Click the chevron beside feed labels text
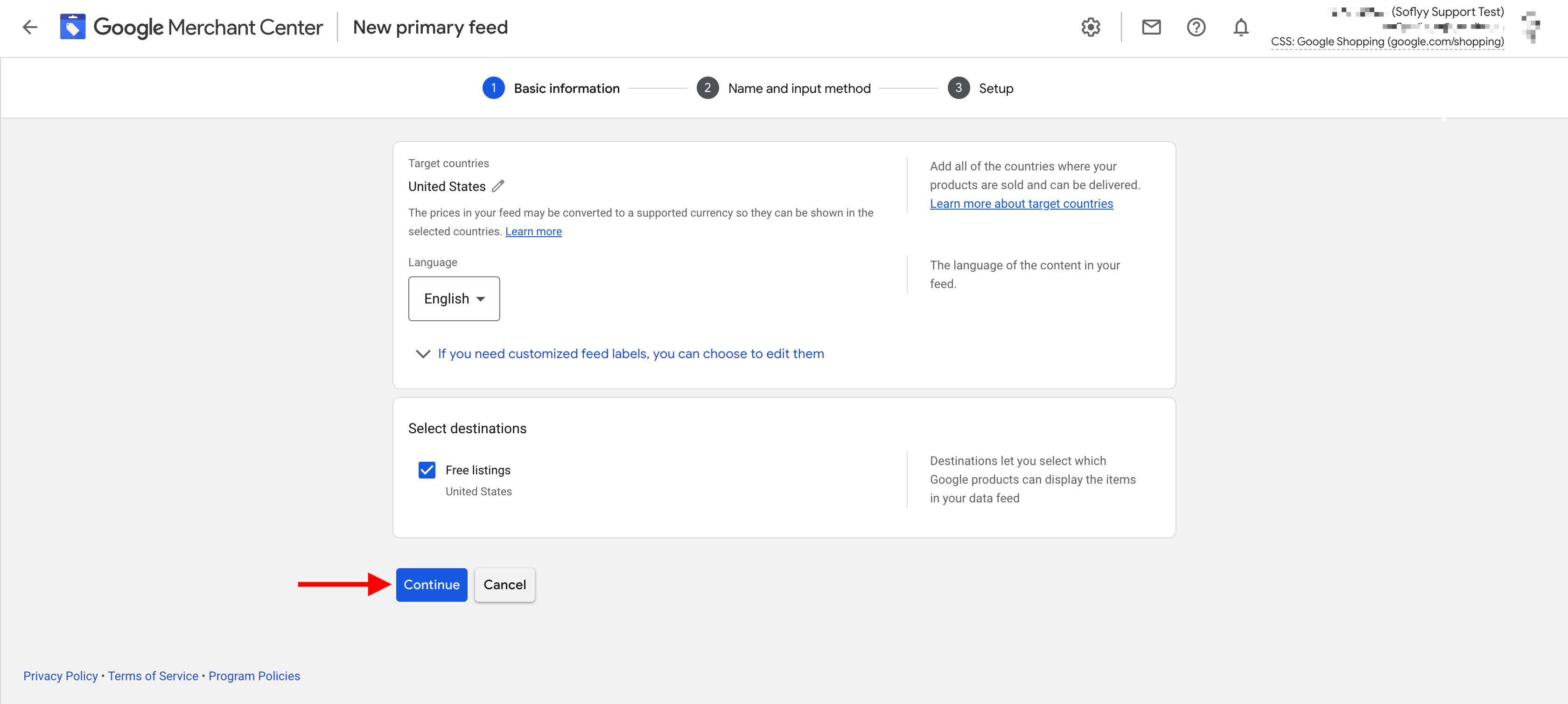Image resolution: width=1568 pixels, height=704 pixels. click(422, 354)
